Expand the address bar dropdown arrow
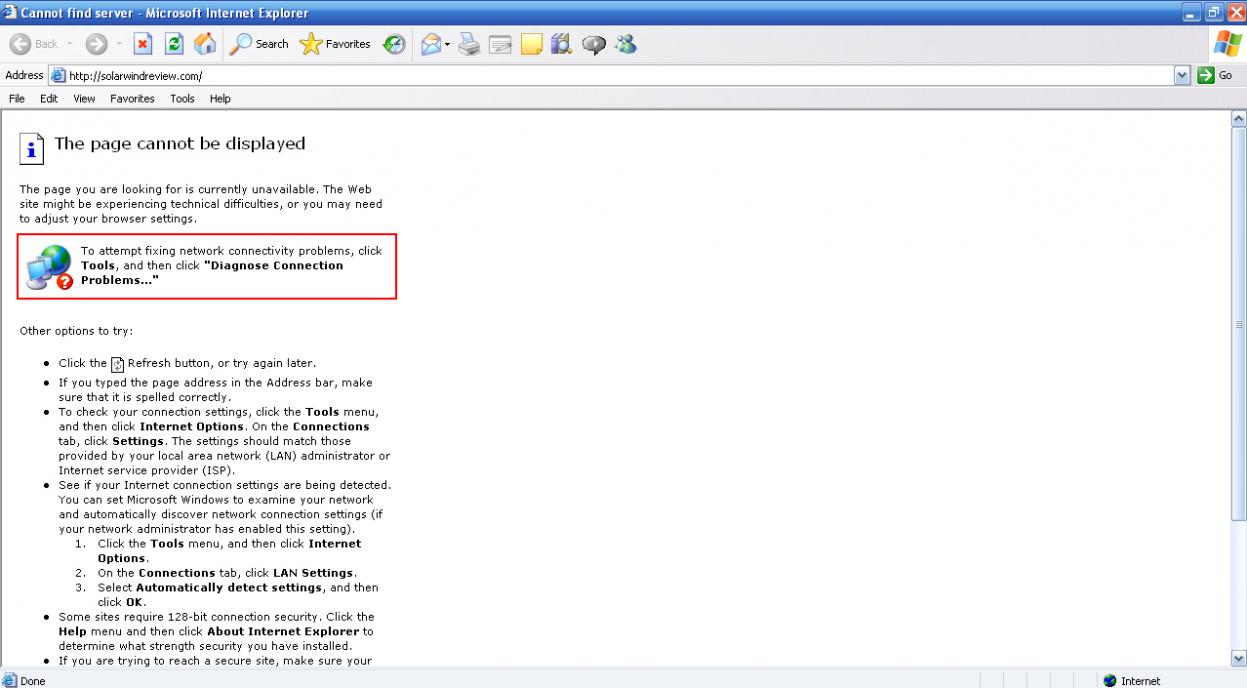This screenshot has width=1247, height=688. 1183,75
